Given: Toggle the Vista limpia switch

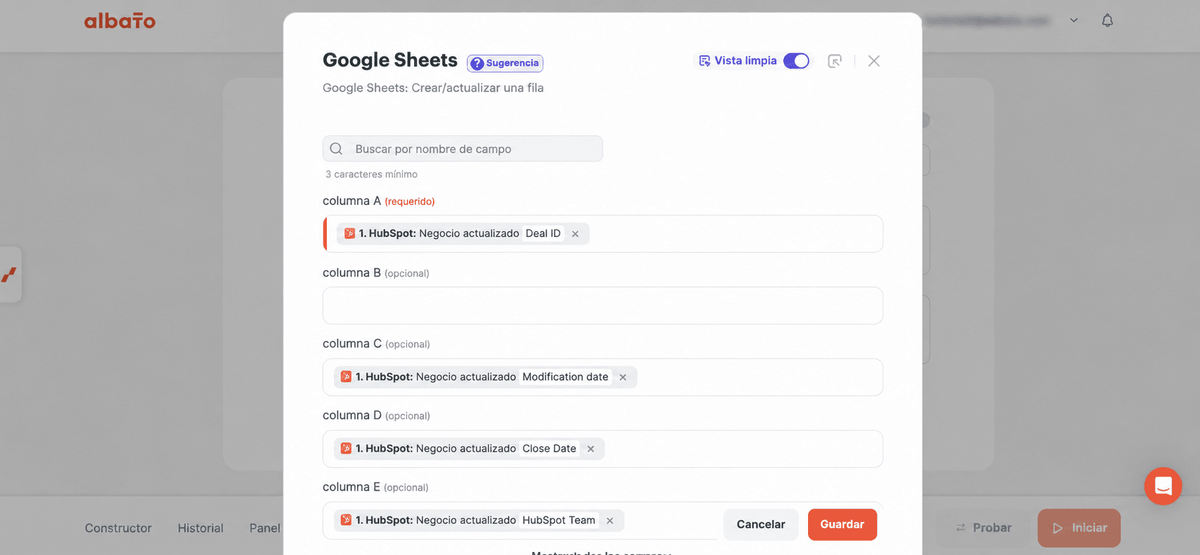Looking at the screenshot, I should (796, 61).
